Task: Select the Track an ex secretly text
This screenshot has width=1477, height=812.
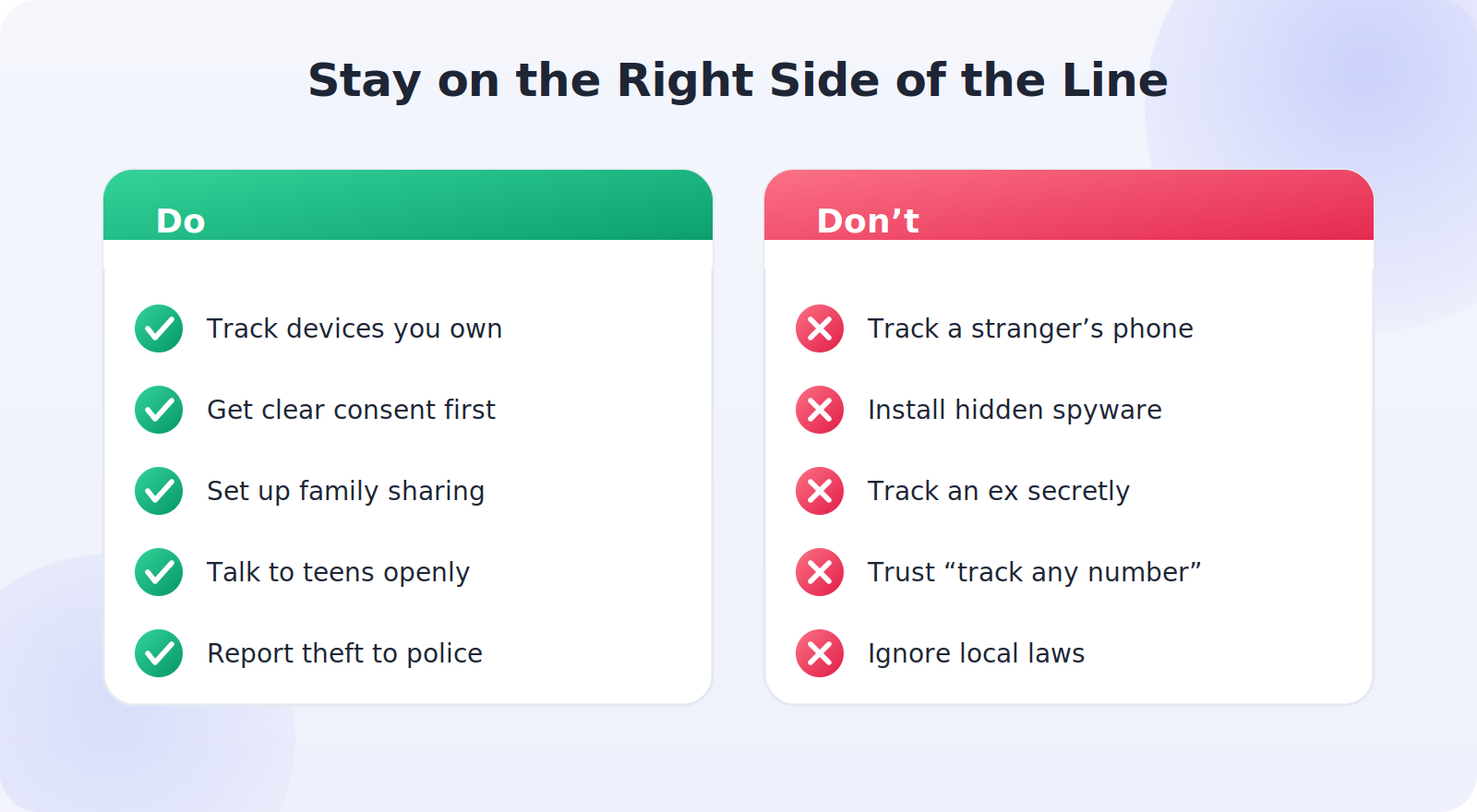Action: coord(999,491)
